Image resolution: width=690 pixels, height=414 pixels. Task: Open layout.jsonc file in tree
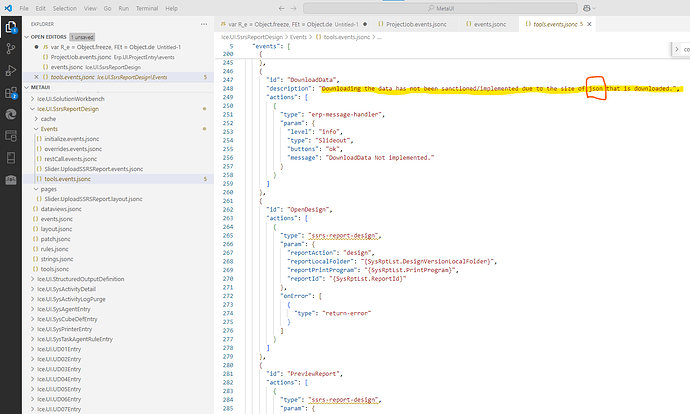pyautogui.click(x=56, y=229)
